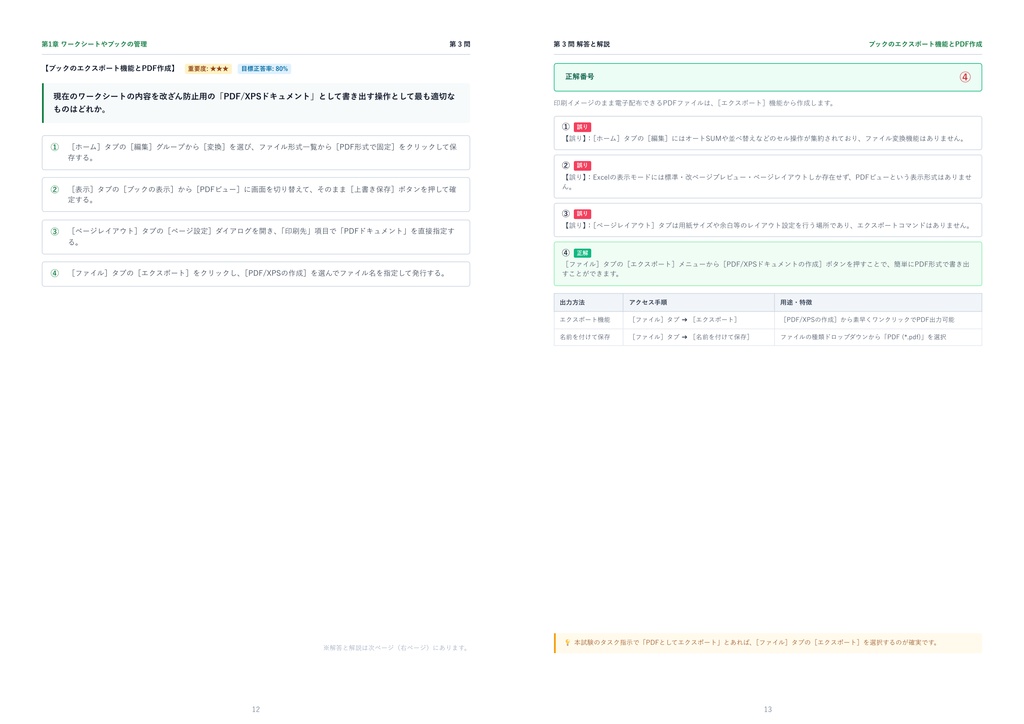The height and width of the screenshot is (724, 1024).
Task: Click the red 誤り badge in explanation ③
Action: (582, 214)
